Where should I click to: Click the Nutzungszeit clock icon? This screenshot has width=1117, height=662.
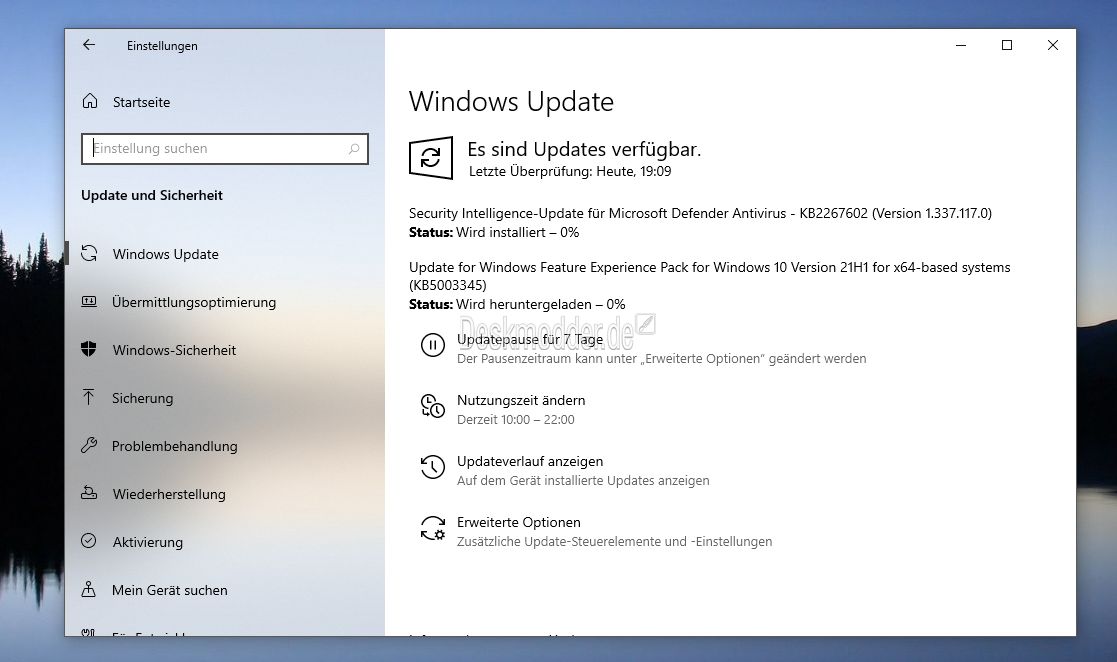[x=432, y=406]
